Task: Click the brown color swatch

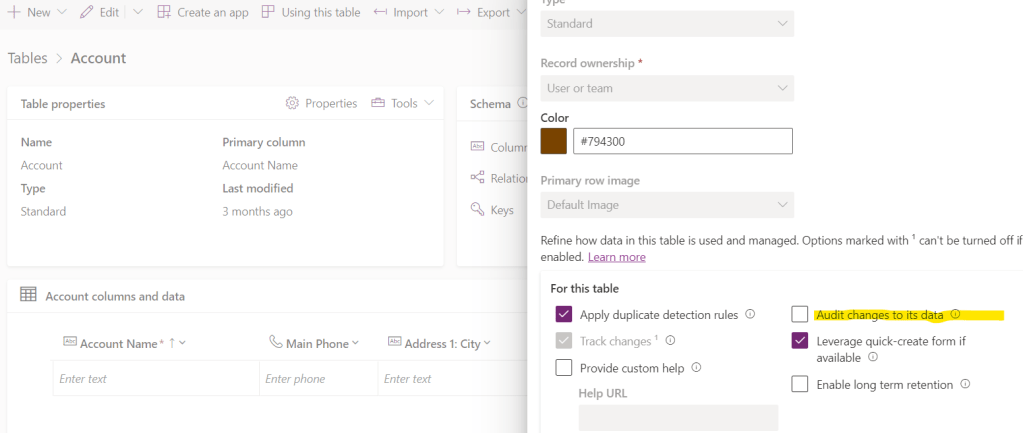Action: tap(554, 141)
